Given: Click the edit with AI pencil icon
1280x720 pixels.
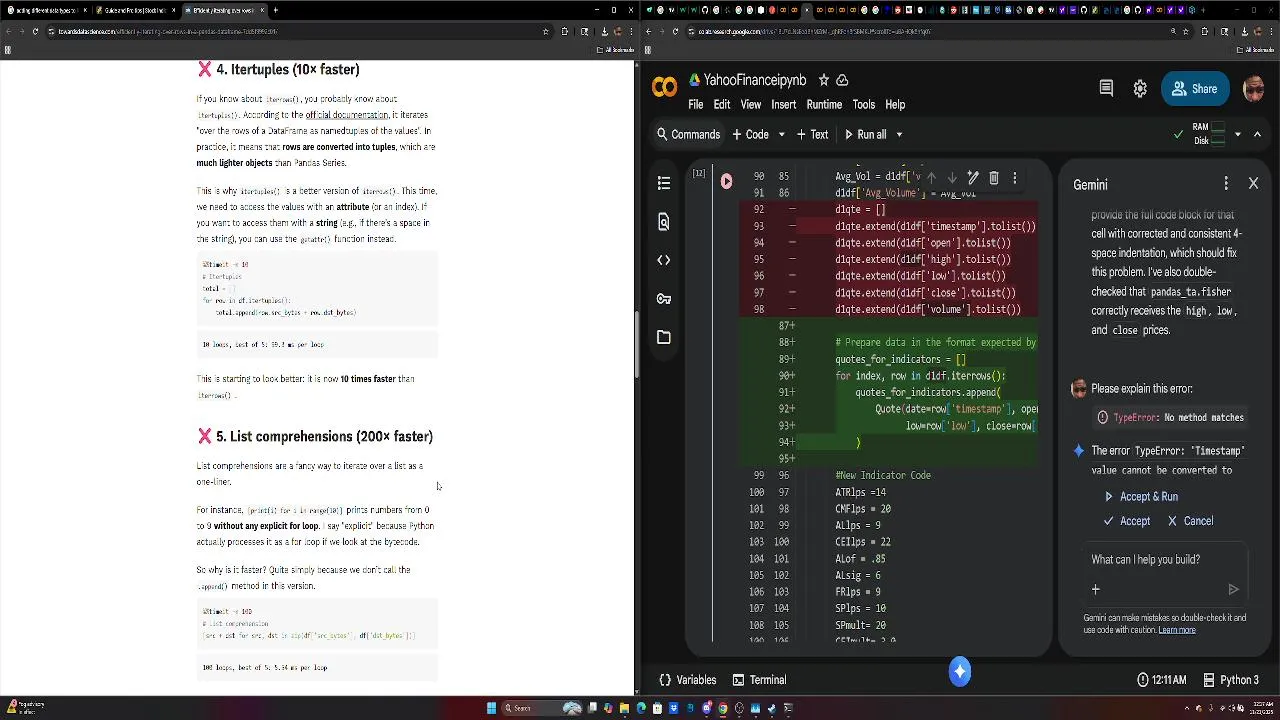Looking at the screenshot, I should pyautogui.click(x=973, y=178).
